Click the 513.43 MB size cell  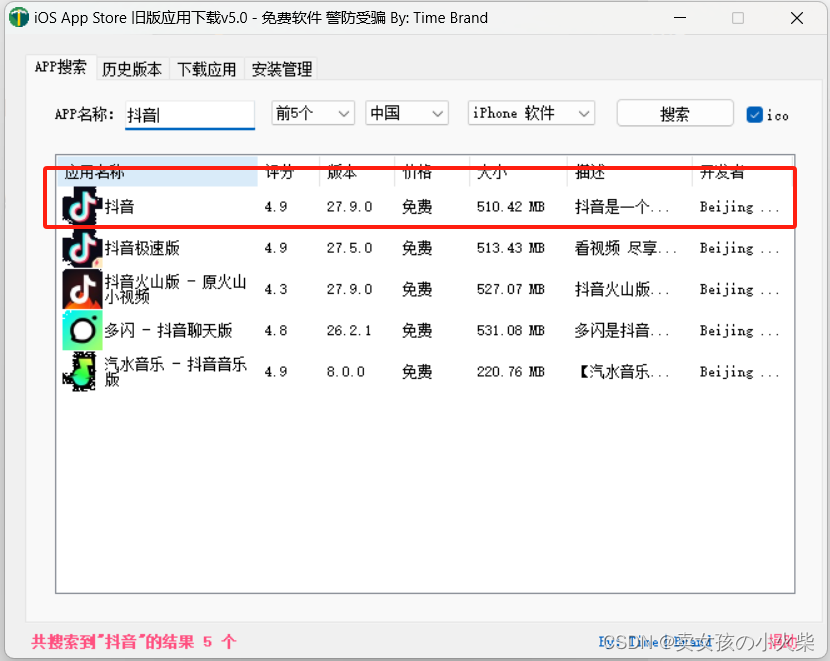[x=510, y=248]
